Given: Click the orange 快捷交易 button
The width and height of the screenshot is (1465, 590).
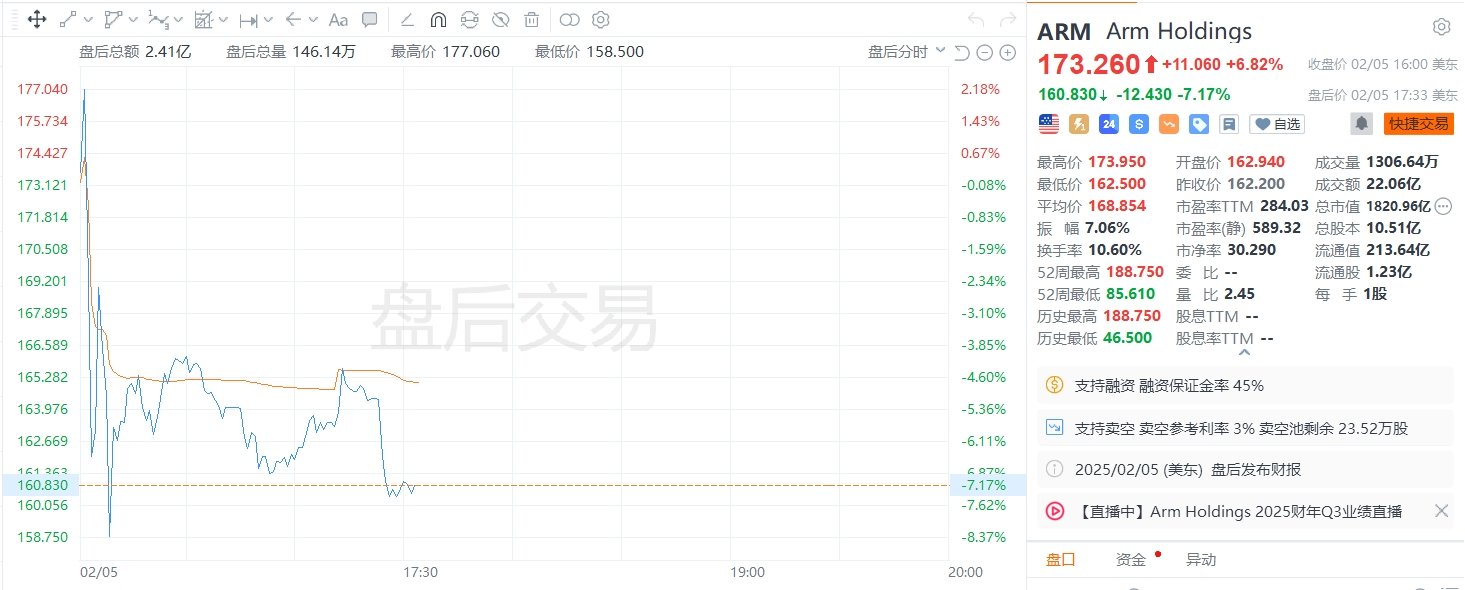Looking at the screenshot, I should click(x=1418, y=124).
